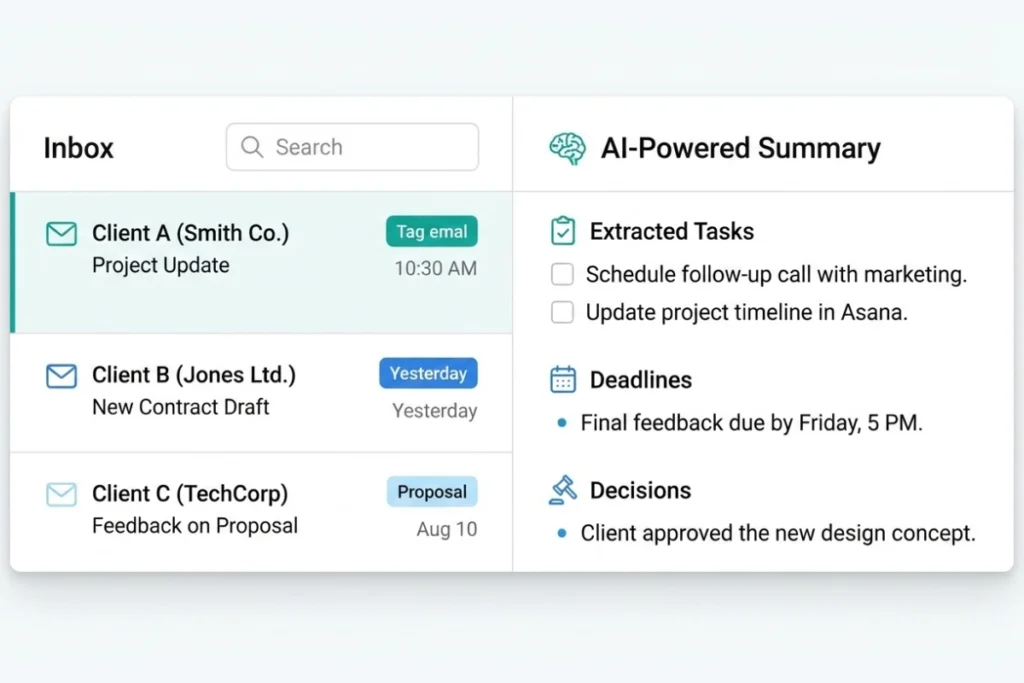Click the Tag emal label on Client A

431,231
